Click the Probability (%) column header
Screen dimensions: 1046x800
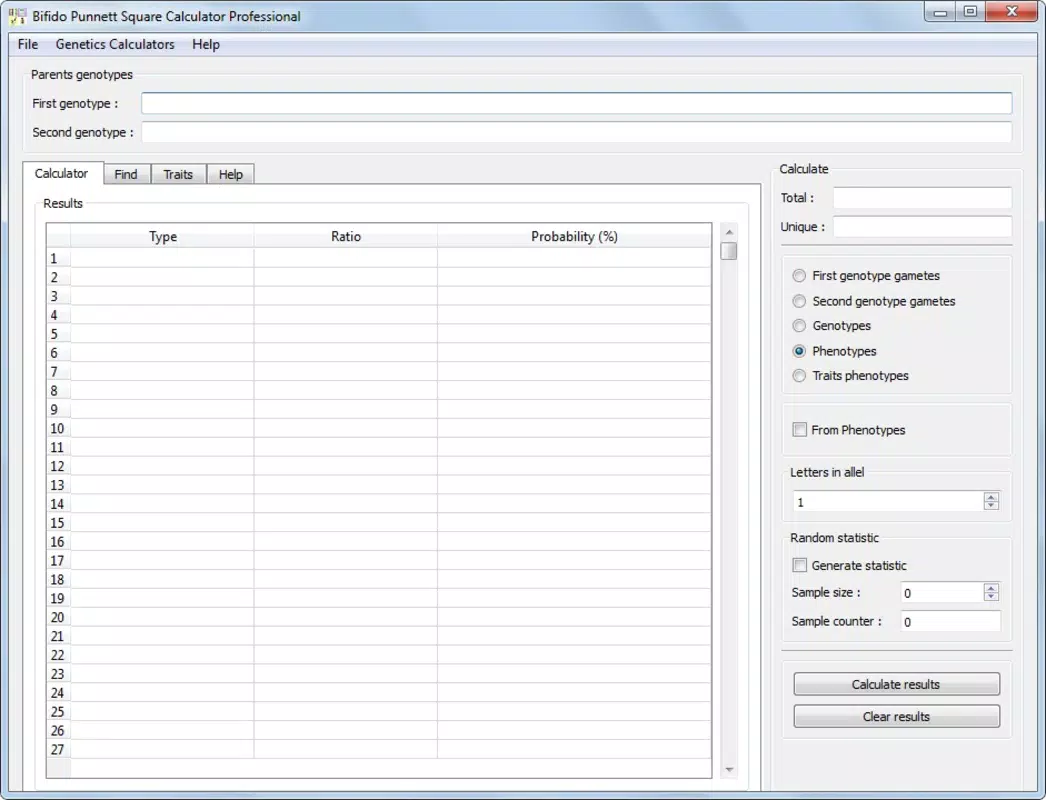pos(574,236)
